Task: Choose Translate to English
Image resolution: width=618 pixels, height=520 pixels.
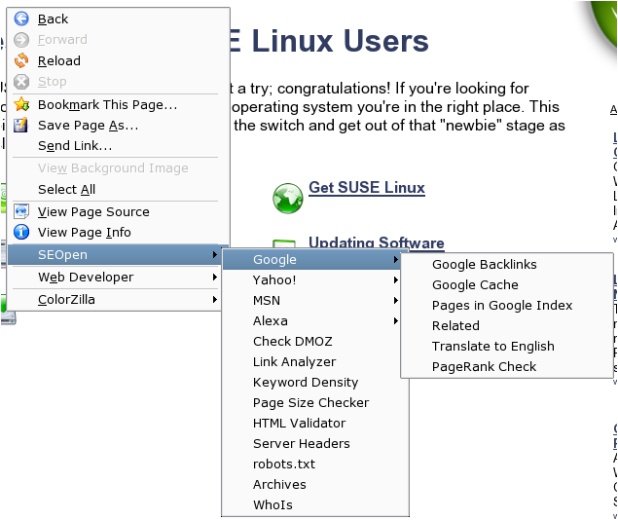Action: pyautogui.click(x=492, y=346)
